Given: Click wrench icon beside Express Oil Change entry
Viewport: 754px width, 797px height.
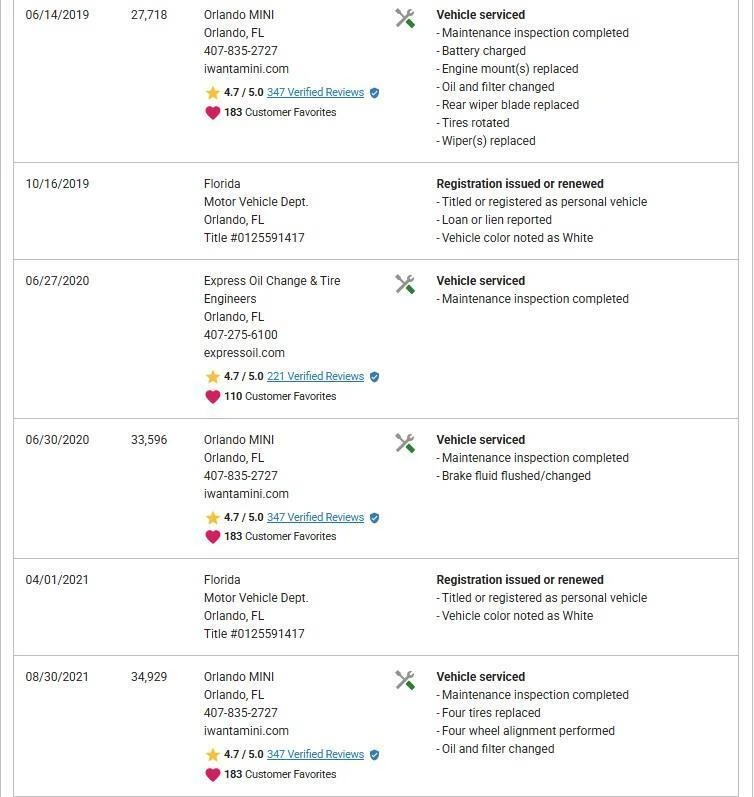Looking at the screenshot, I should coord(405,284).
